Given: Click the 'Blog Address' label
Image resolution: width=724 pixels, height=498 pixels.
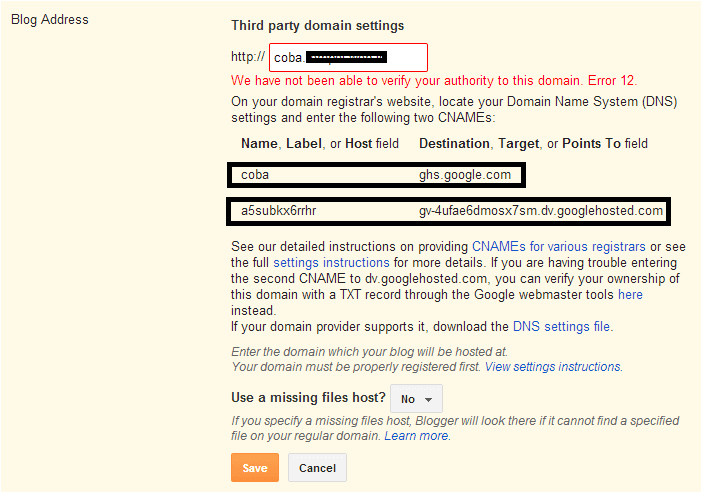Looking at the screenshot, I should 50,19.
